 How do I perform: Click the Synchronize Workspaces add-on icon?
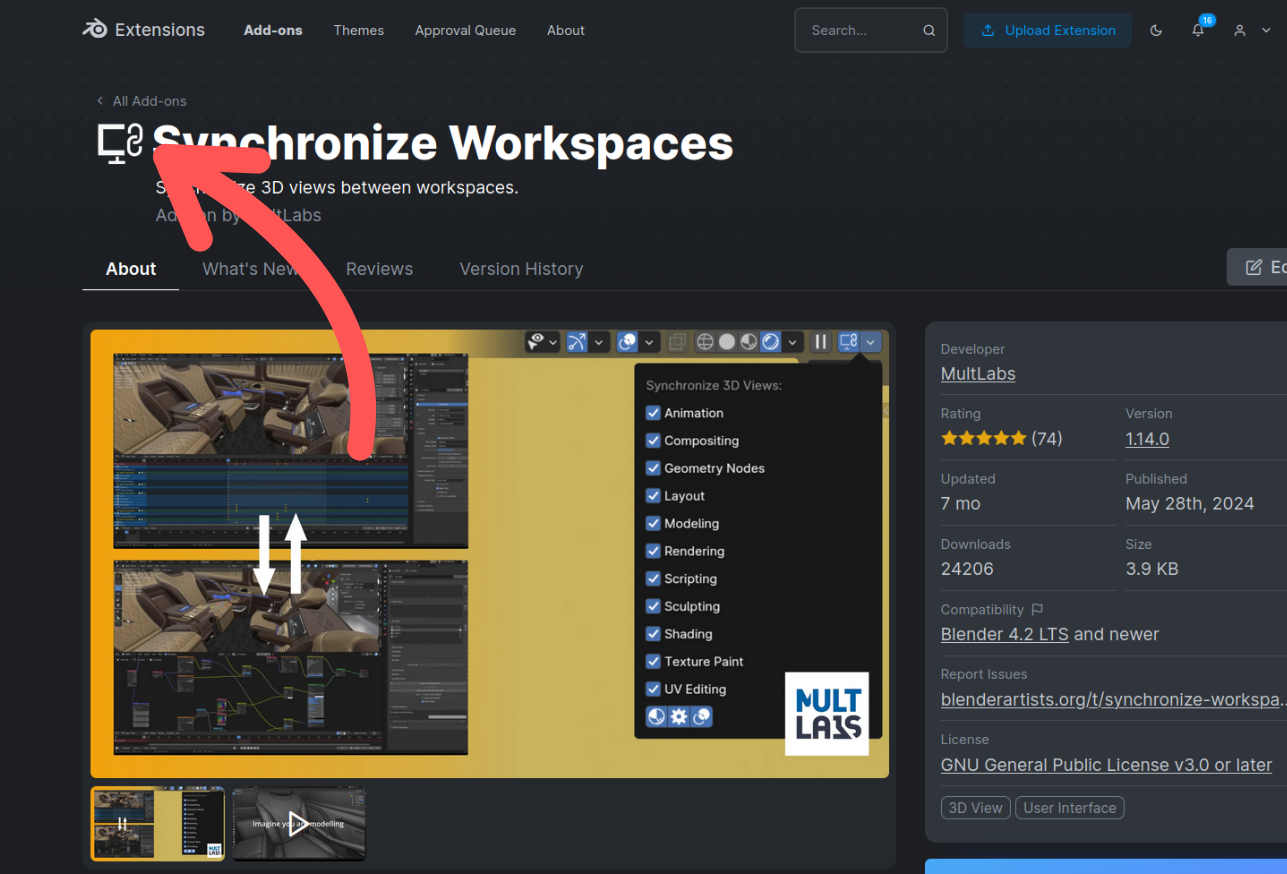click(x=121, y=143)
